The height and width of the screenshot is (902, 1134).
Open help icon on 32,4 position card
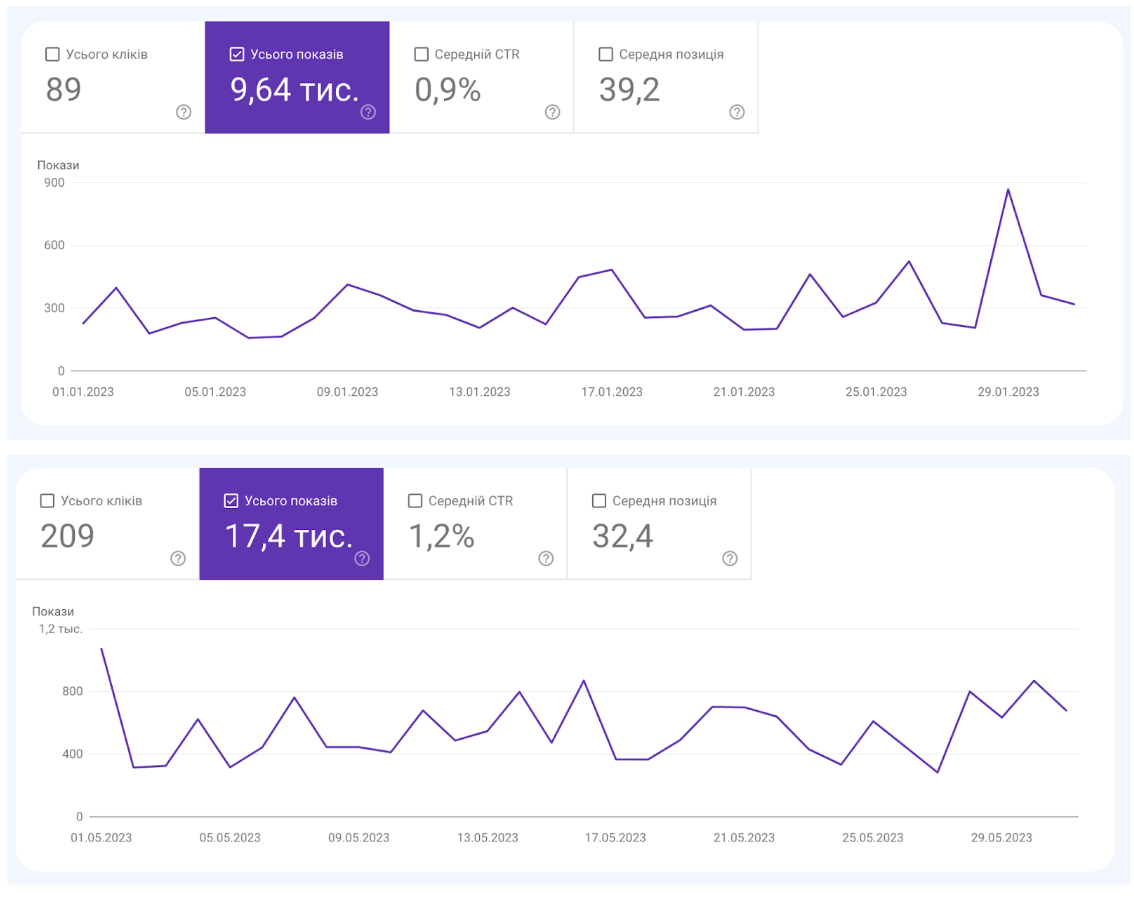click(730, 558)
